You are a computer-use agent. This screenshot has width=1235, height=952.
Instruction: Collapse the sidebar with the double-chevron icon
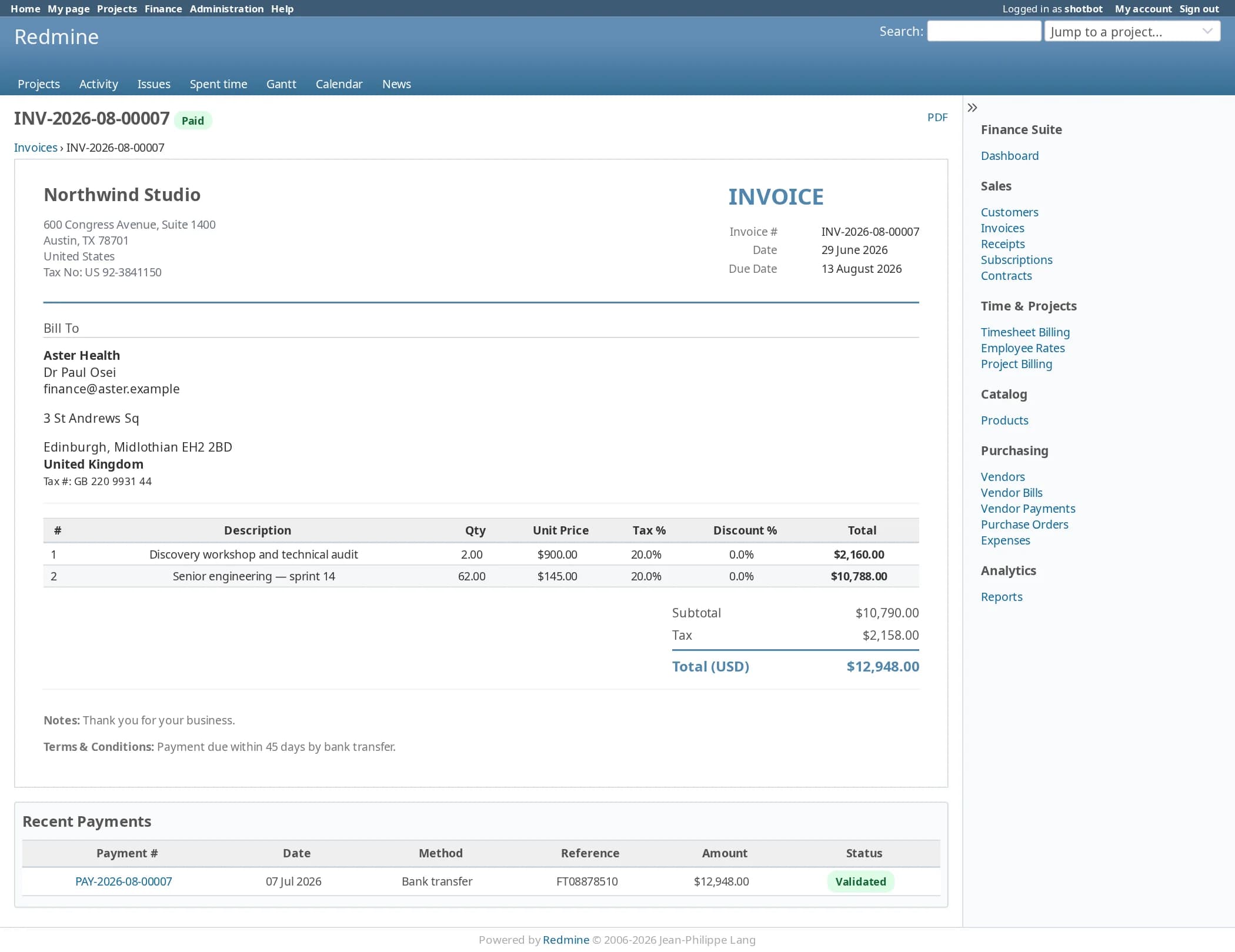click(x=972, y=108)
